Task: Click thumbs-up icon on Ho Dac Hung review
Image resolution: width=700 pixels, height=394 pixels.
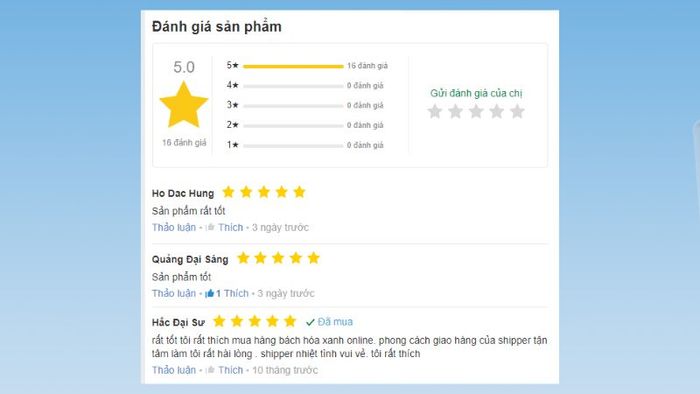Action: (210, 228)
